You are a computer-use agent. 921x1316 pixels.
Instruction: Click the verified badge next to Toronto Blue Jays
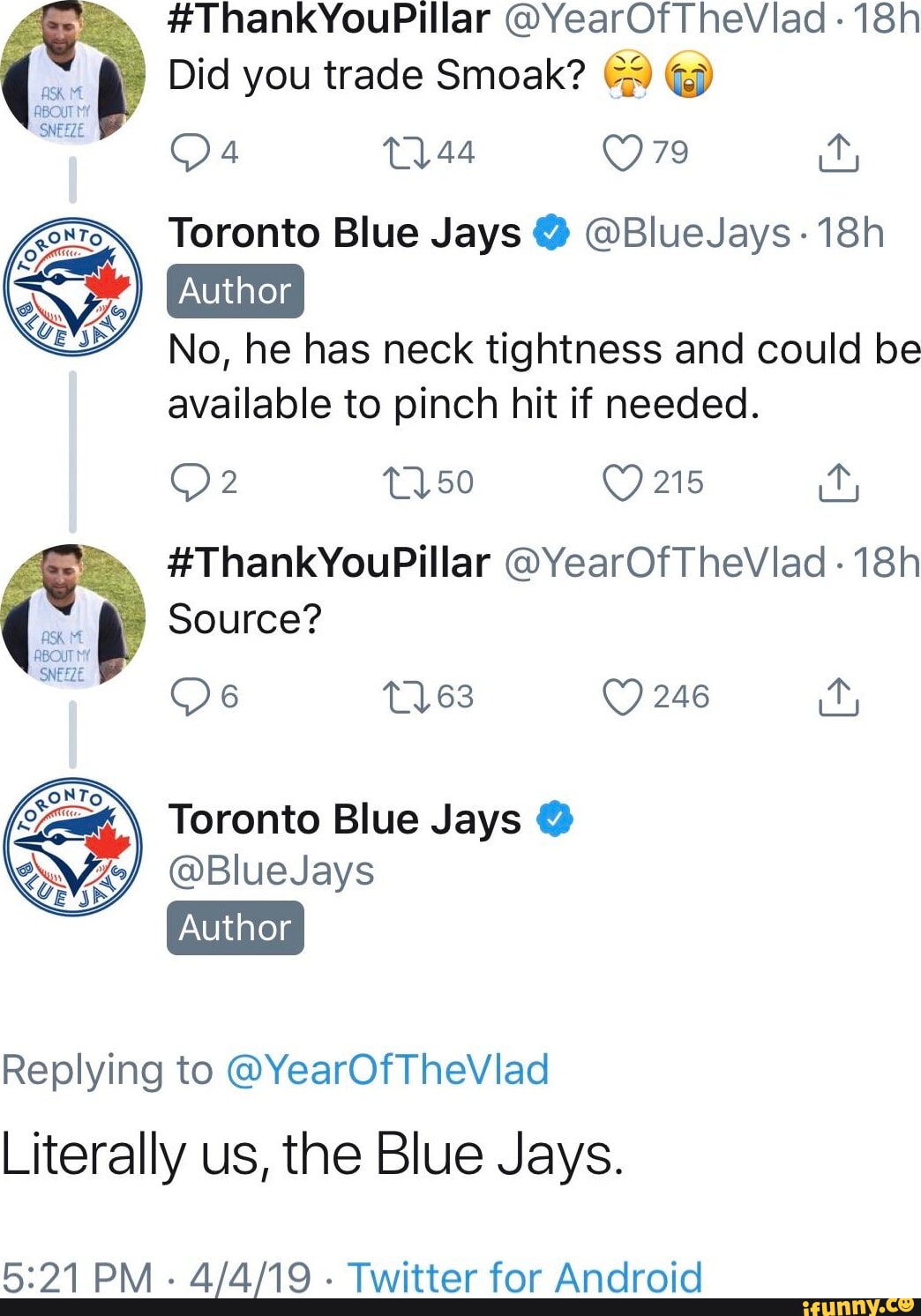point(552,233)
